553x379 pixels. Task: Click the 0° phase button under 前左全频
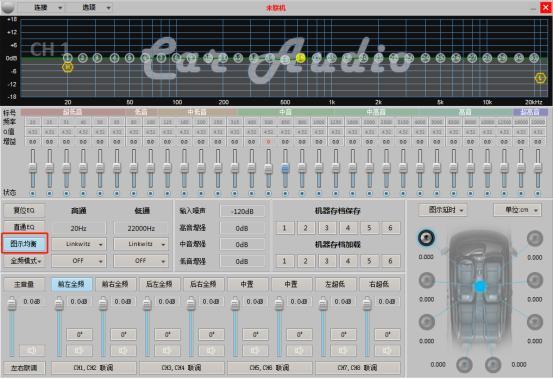(79, 334)
